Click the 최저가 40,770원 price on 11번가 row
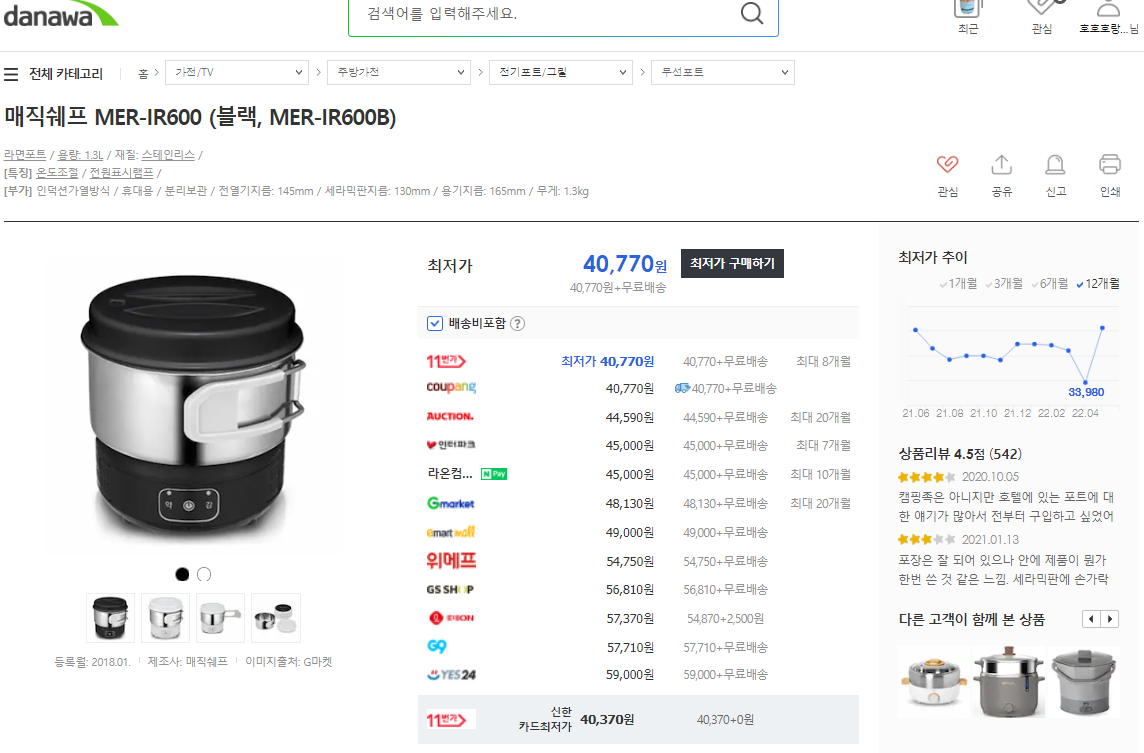1144x753 pixels. (x=607, y=361)
